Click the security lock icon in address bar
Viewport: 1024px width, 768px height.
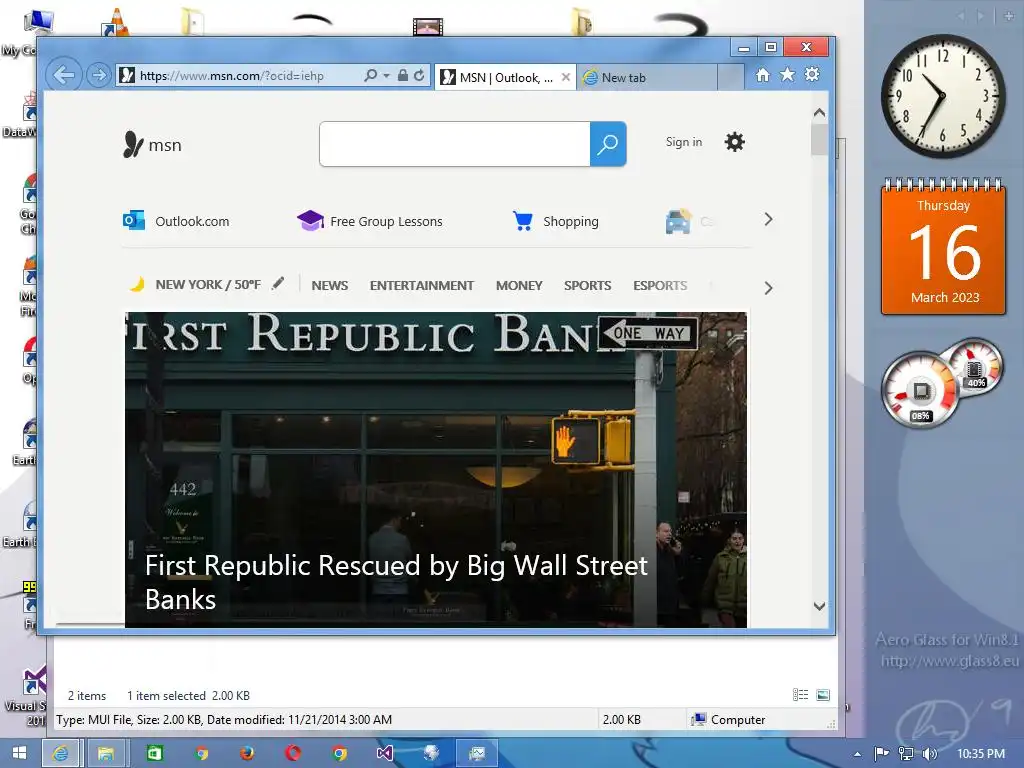403,75
